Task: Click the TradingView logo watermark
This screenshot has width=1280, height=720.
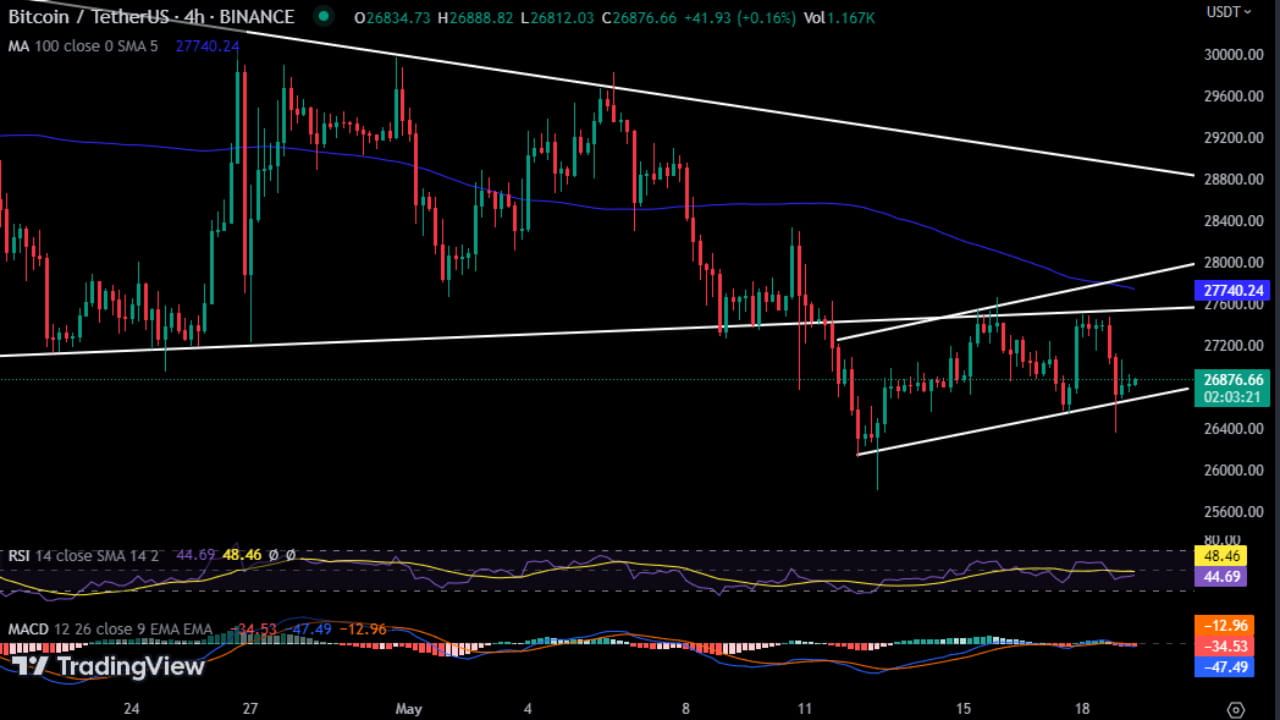Action: tap(105, 665)
